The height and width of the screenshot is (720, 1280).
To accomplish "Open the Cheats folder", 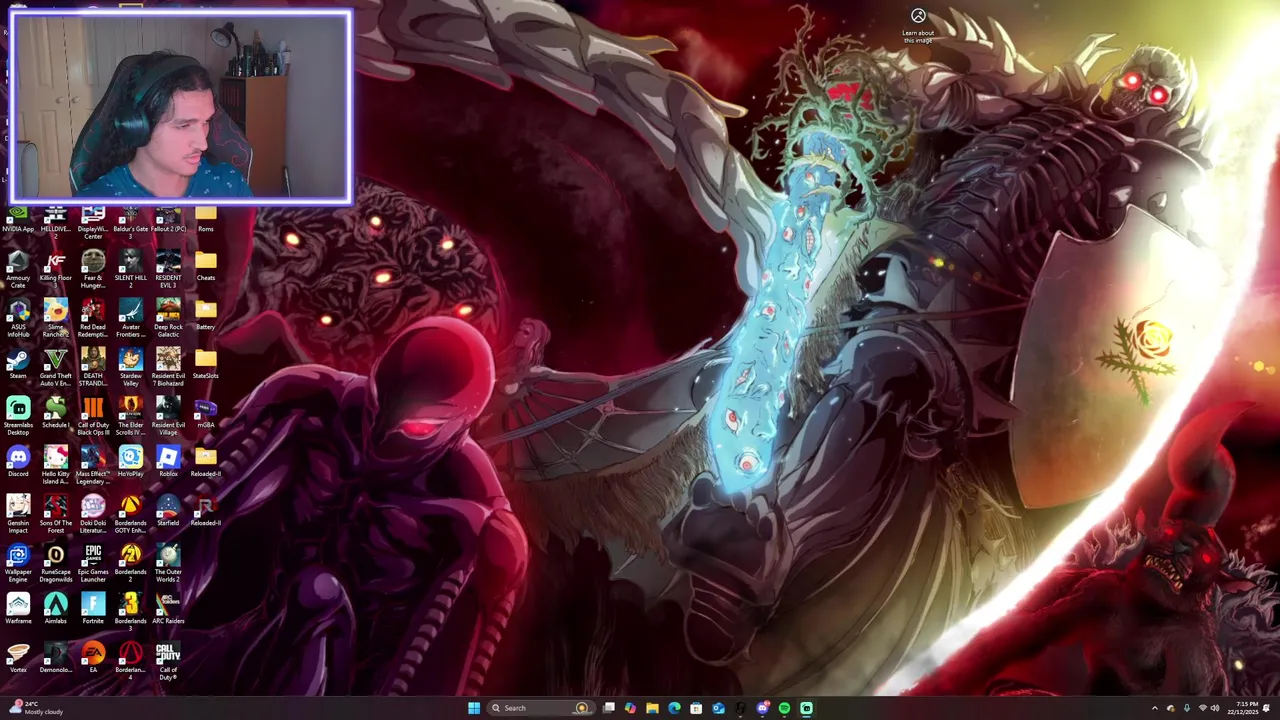I will point(205,266).
